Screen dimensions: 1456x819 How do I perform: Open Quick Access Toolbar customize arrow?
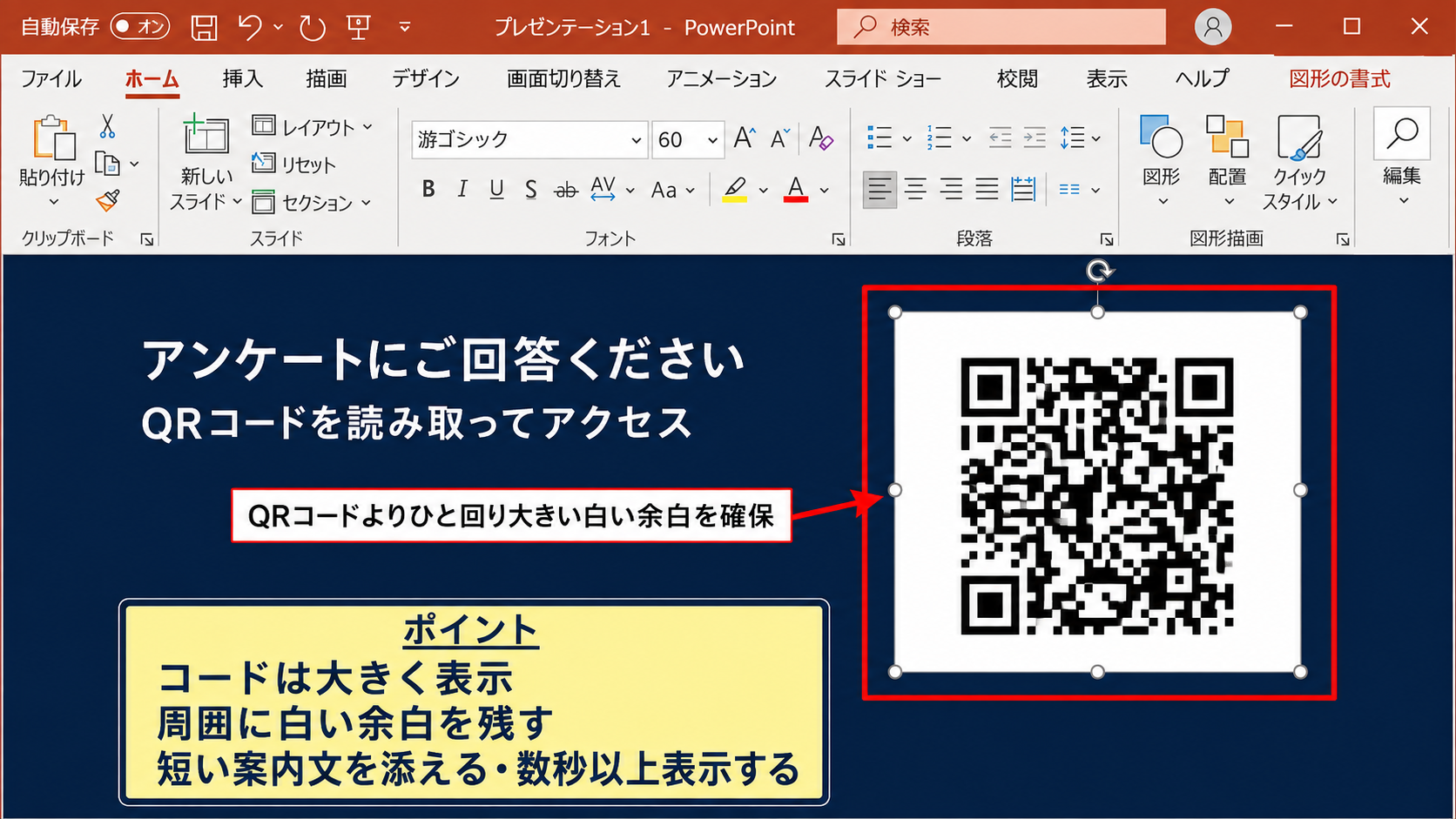[x=405, y=27]
